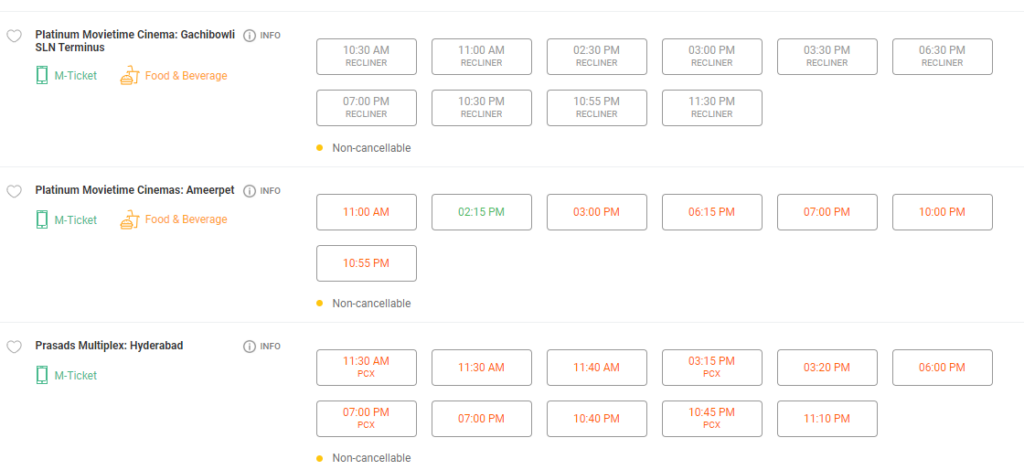Open Platinum Movietime Cinemas: Ameerpet cinema name

(x=135, y=190)
